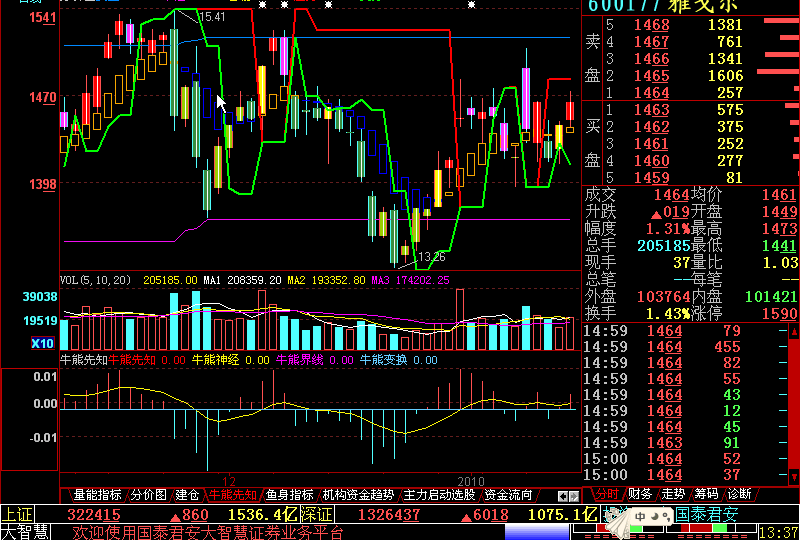Click the X10 volume scale badge

[42, 343]
